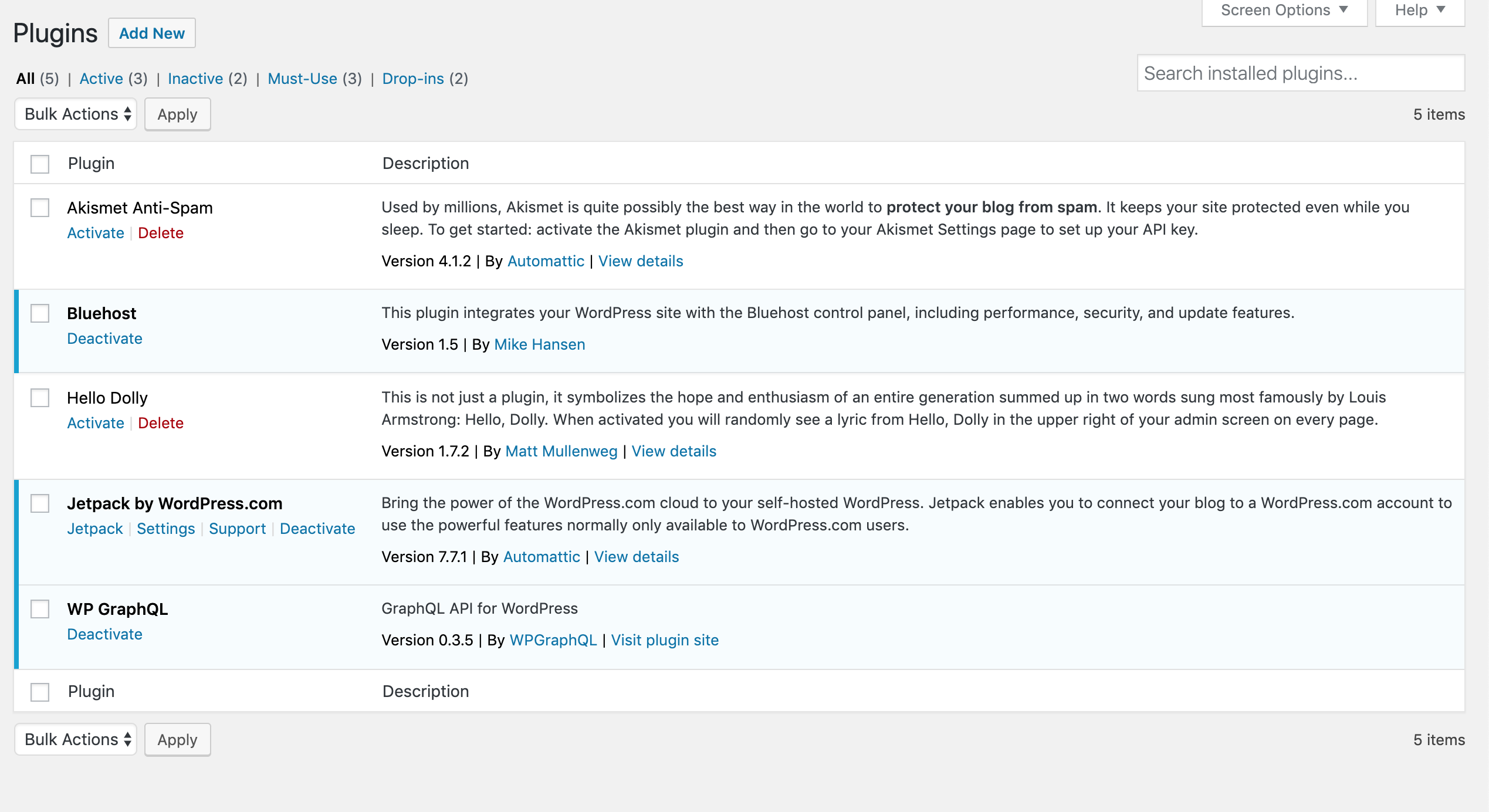Open Mike Hansen author link
The height and width of the screenshot is (812, 1489).
point(540,344)
